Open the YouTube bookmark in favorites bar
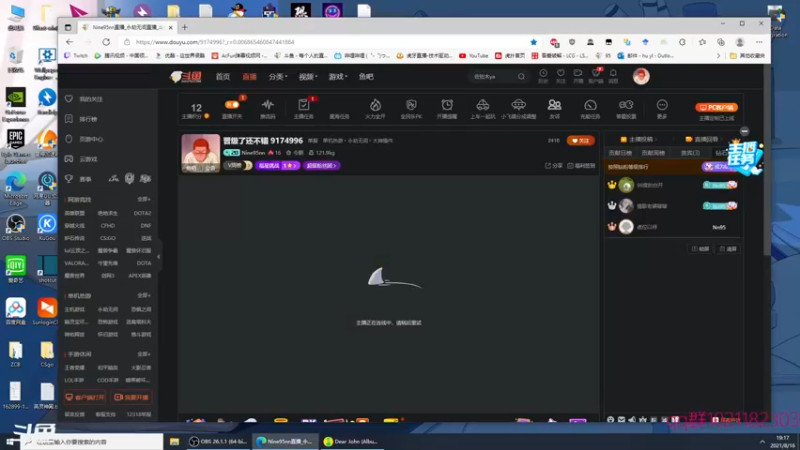The image size is (800, 450). (473, 56)
